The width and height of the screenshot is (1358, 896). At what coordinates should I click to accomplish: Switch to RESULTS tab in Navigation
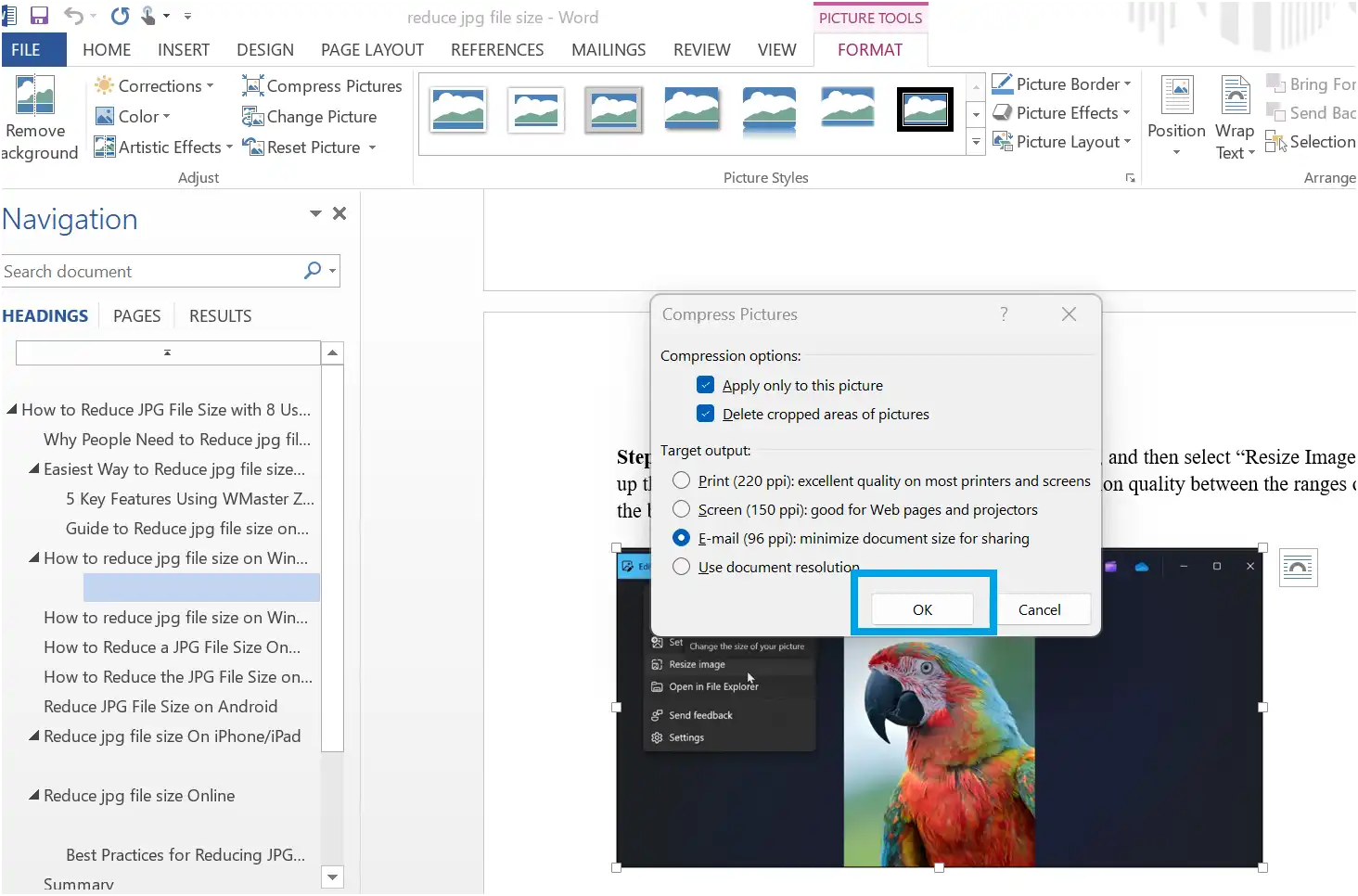pyautogui.click(x=221, y=315)
